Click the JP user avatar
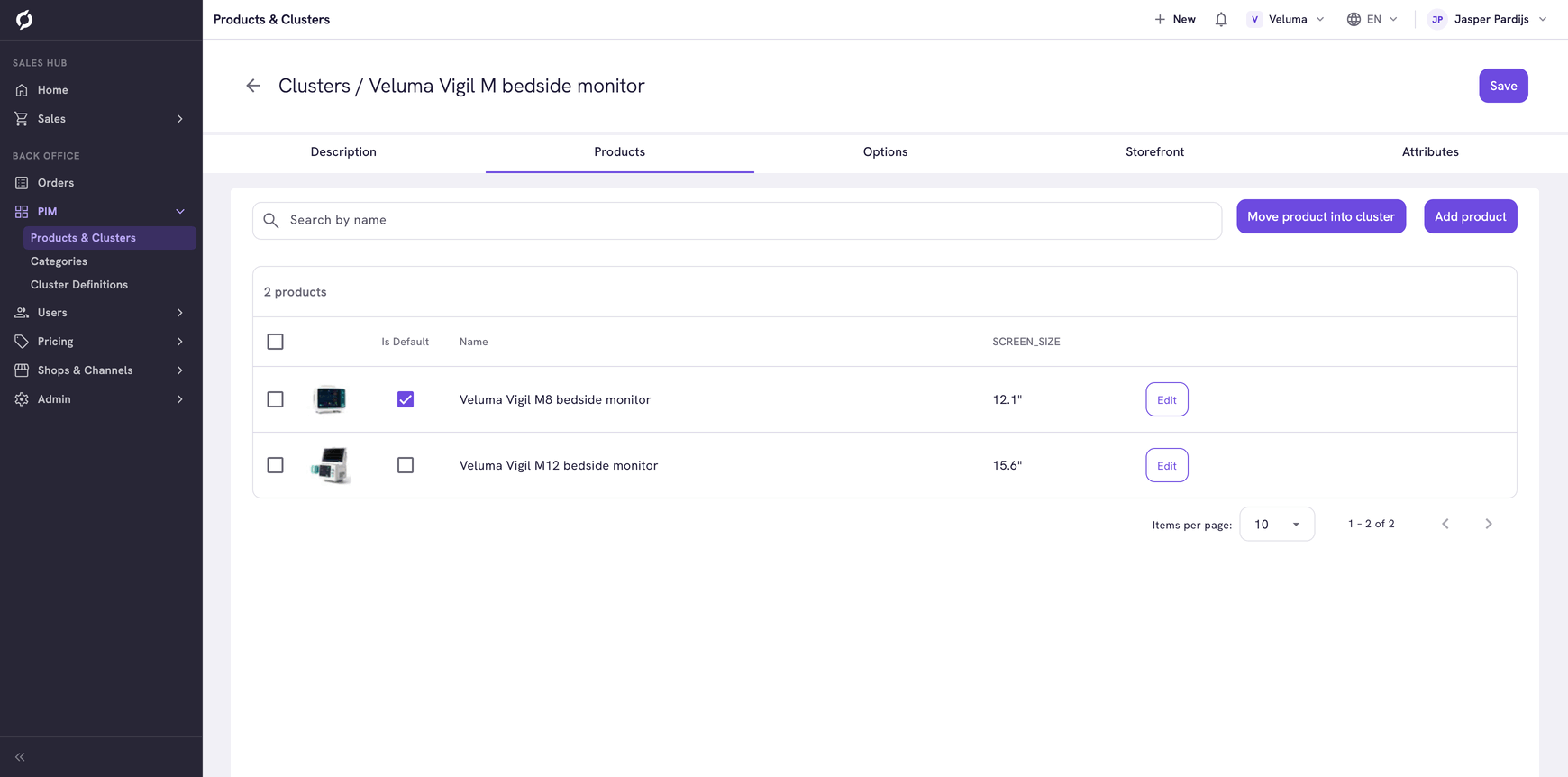The width and height of the screenshot is (1568, 777). click(1437, 19)
